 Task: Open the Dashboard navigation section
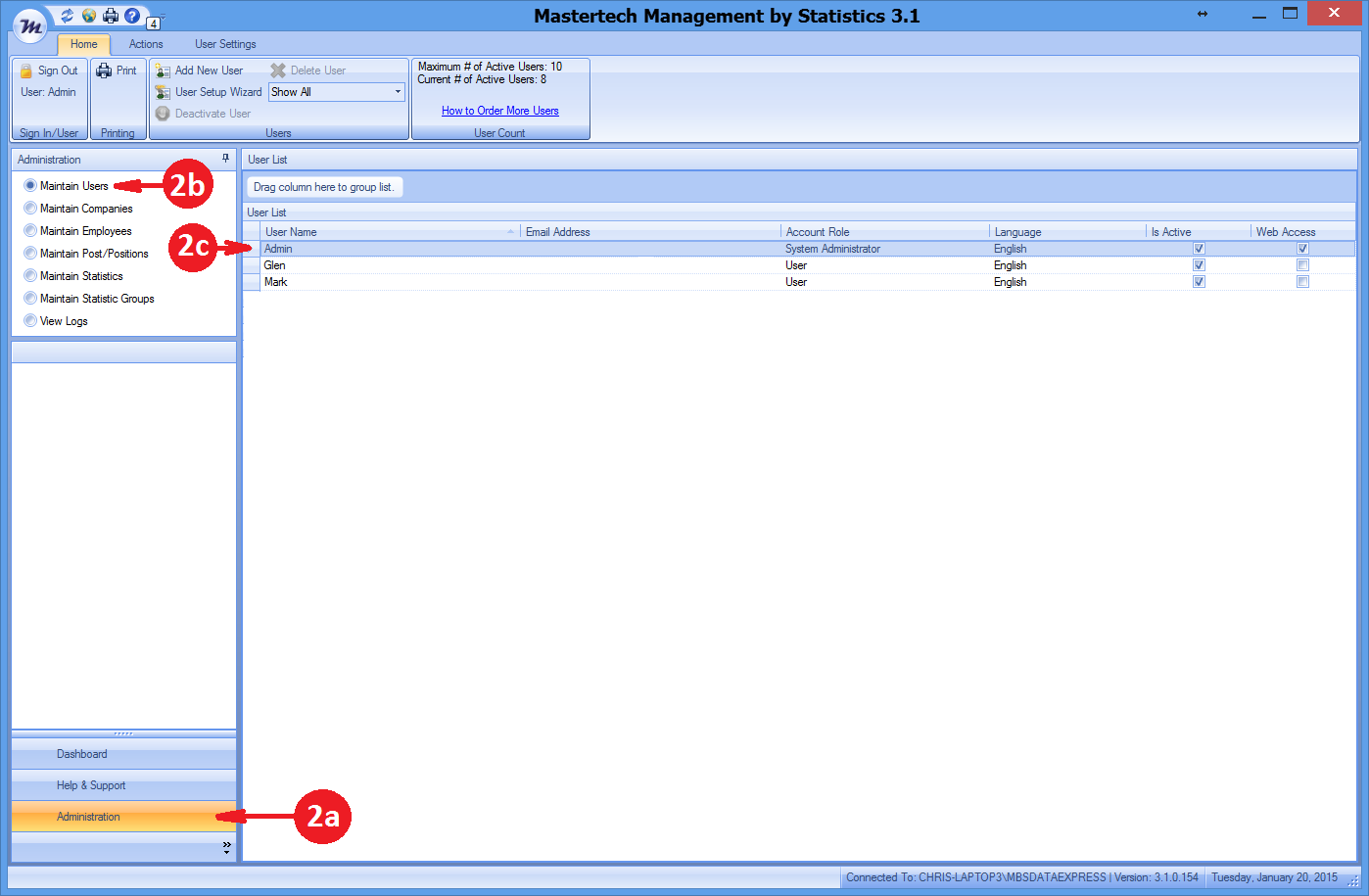click(123, 754)
